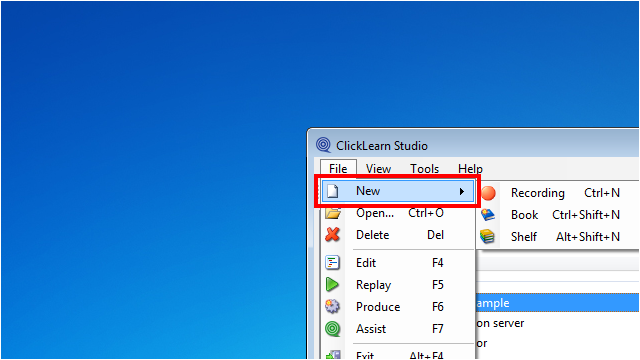Image resolution: width=640 pixels, height=360 pixels.
Task: Click the blue Book icon
Action: point(488,215)
